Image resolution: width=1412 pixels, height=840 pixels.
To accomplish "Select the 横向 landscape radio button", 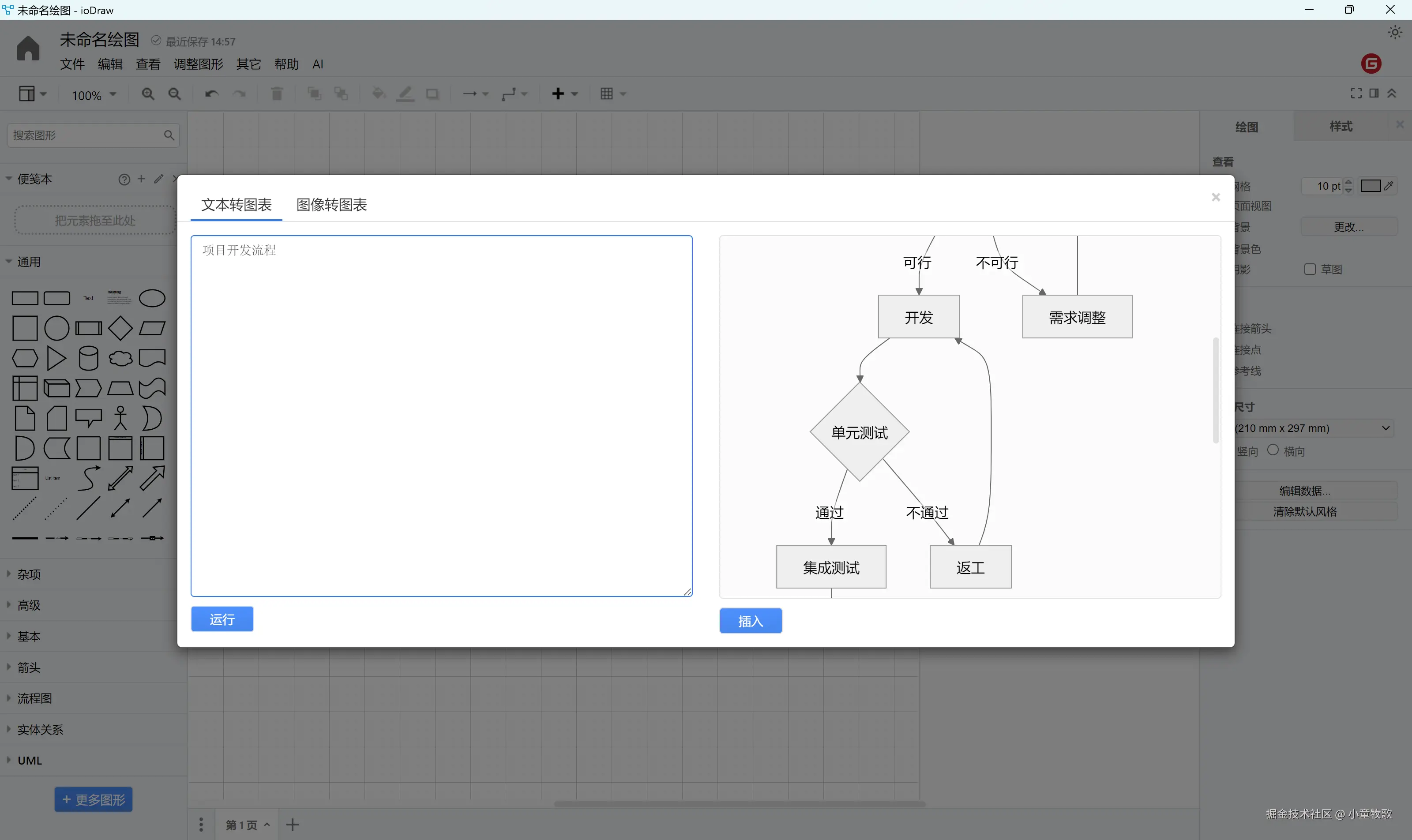I will click(1273, 450).
